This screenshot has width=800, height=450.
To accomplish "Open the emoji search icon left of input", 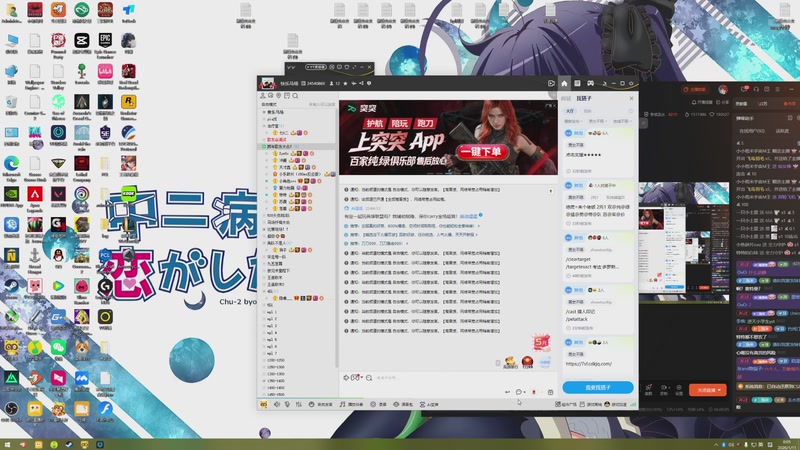I will coord(369,378).
